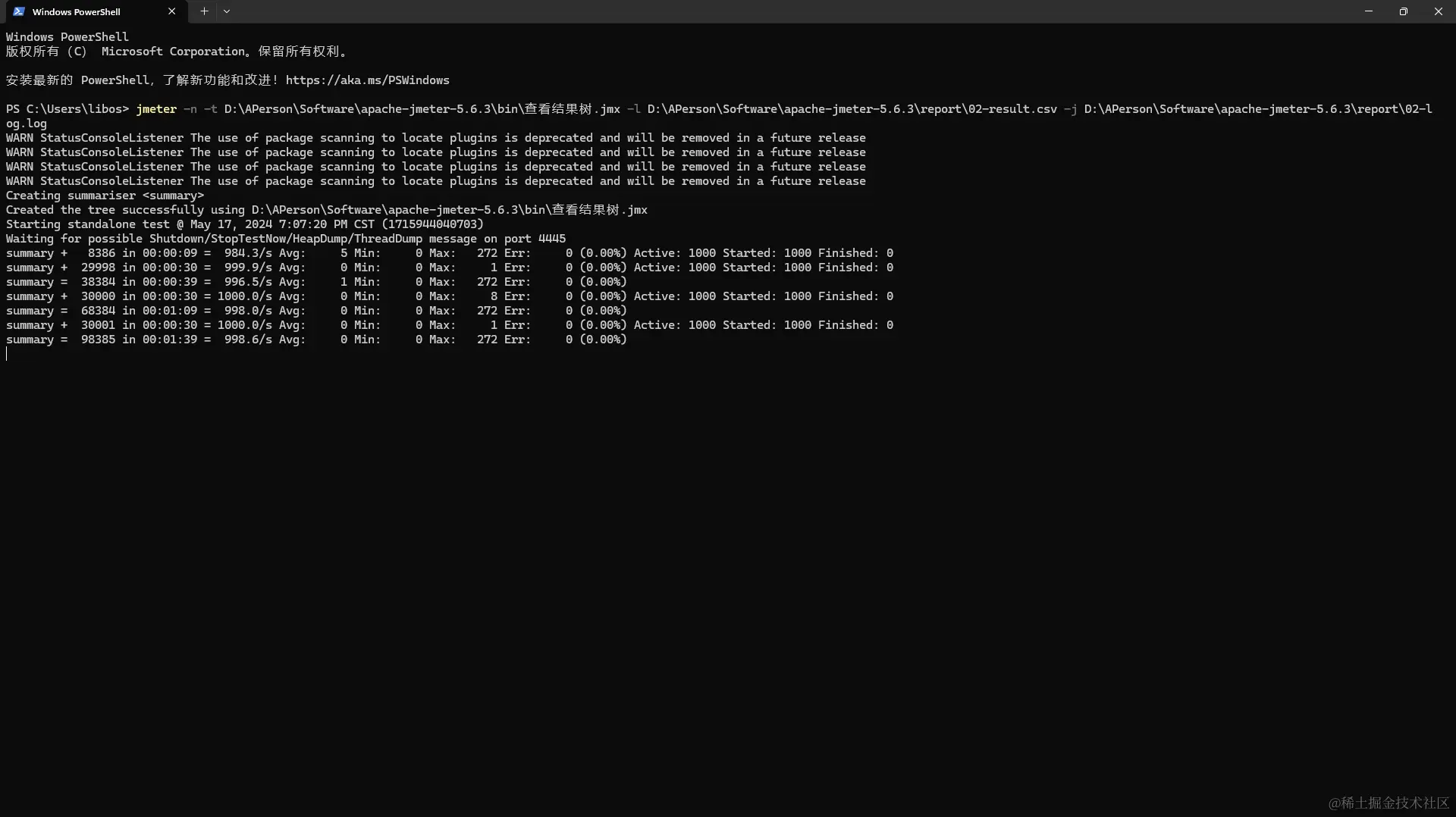The height and width of the screenshot is (817, 1456).
Task: Click the 'port 4445' text
Action: point(535,239)
